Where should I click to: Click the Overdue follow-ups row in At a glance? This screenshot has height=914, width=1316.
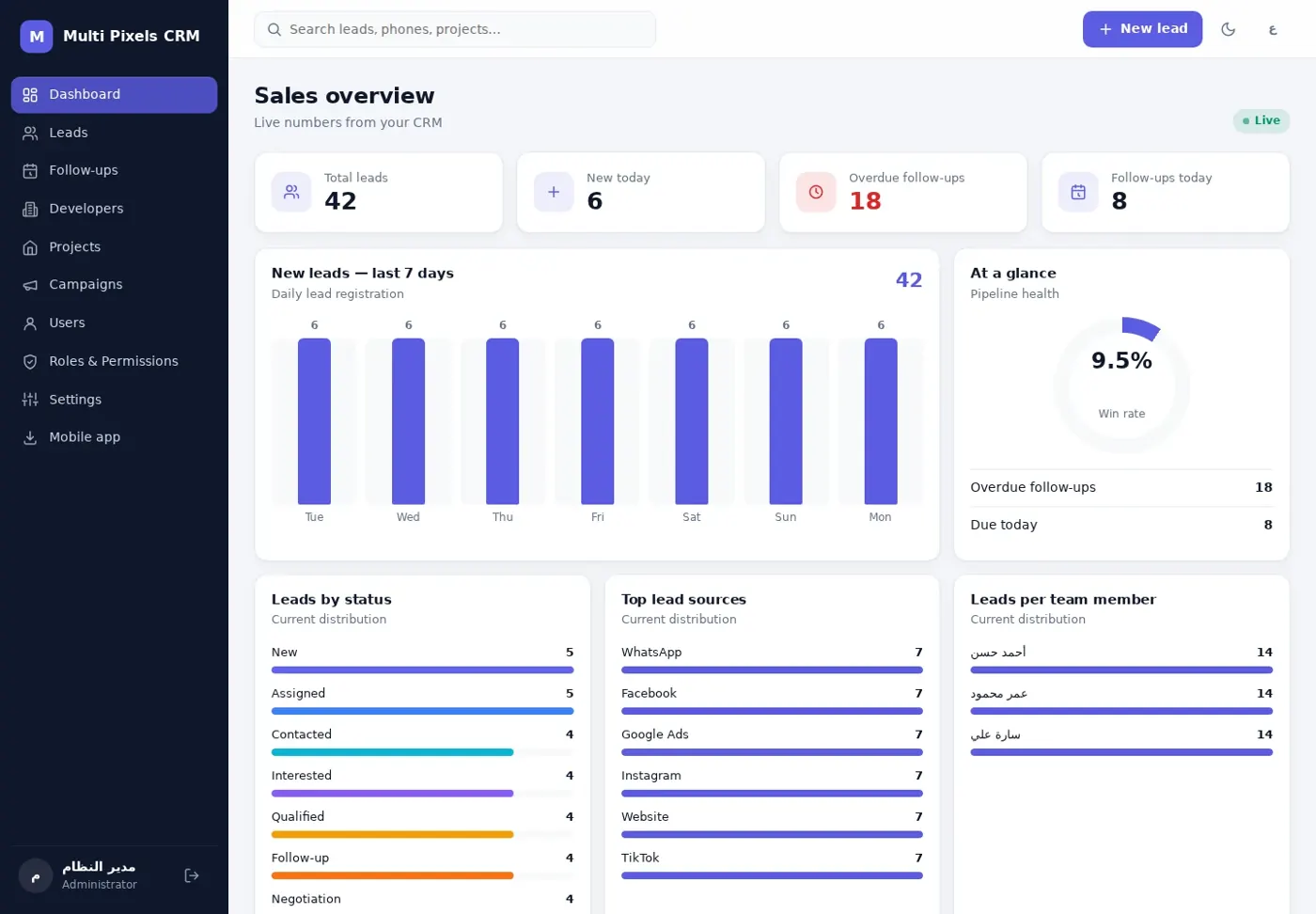(x=1121, y=487)
